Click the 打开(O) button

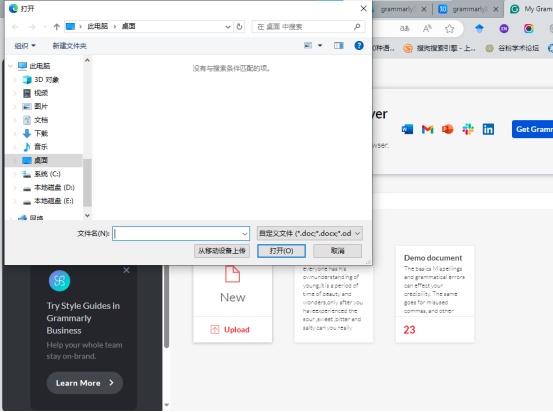[281, 251]
